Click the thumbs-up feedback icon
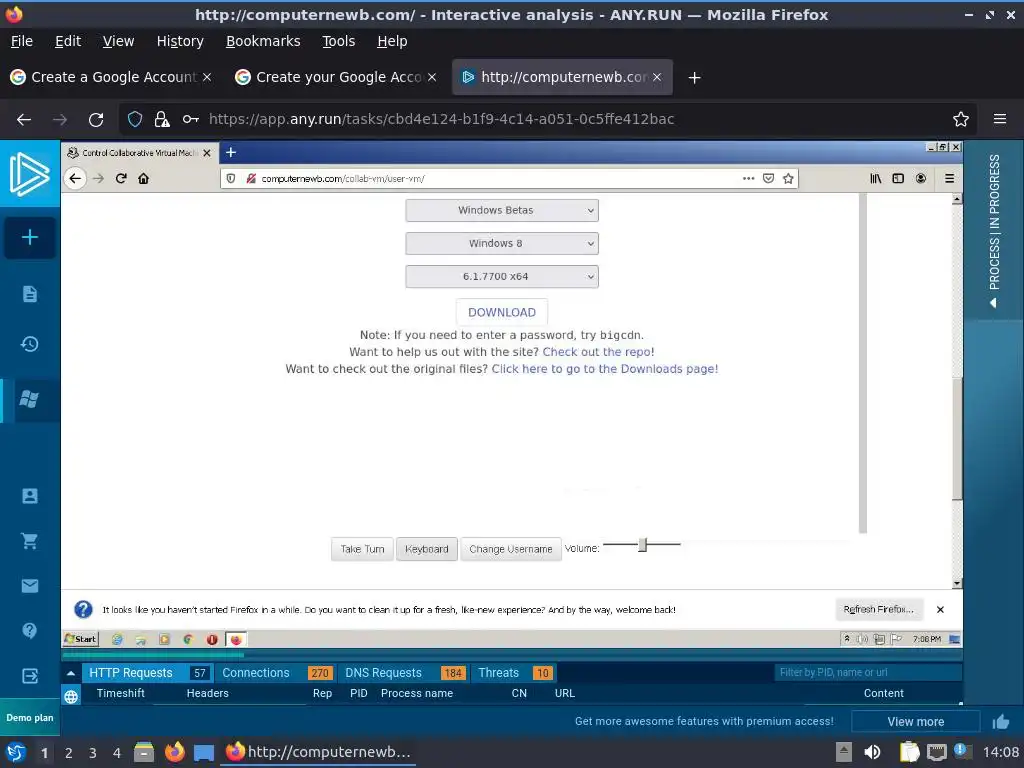 pyautogui.click(x=1000, y=722)
